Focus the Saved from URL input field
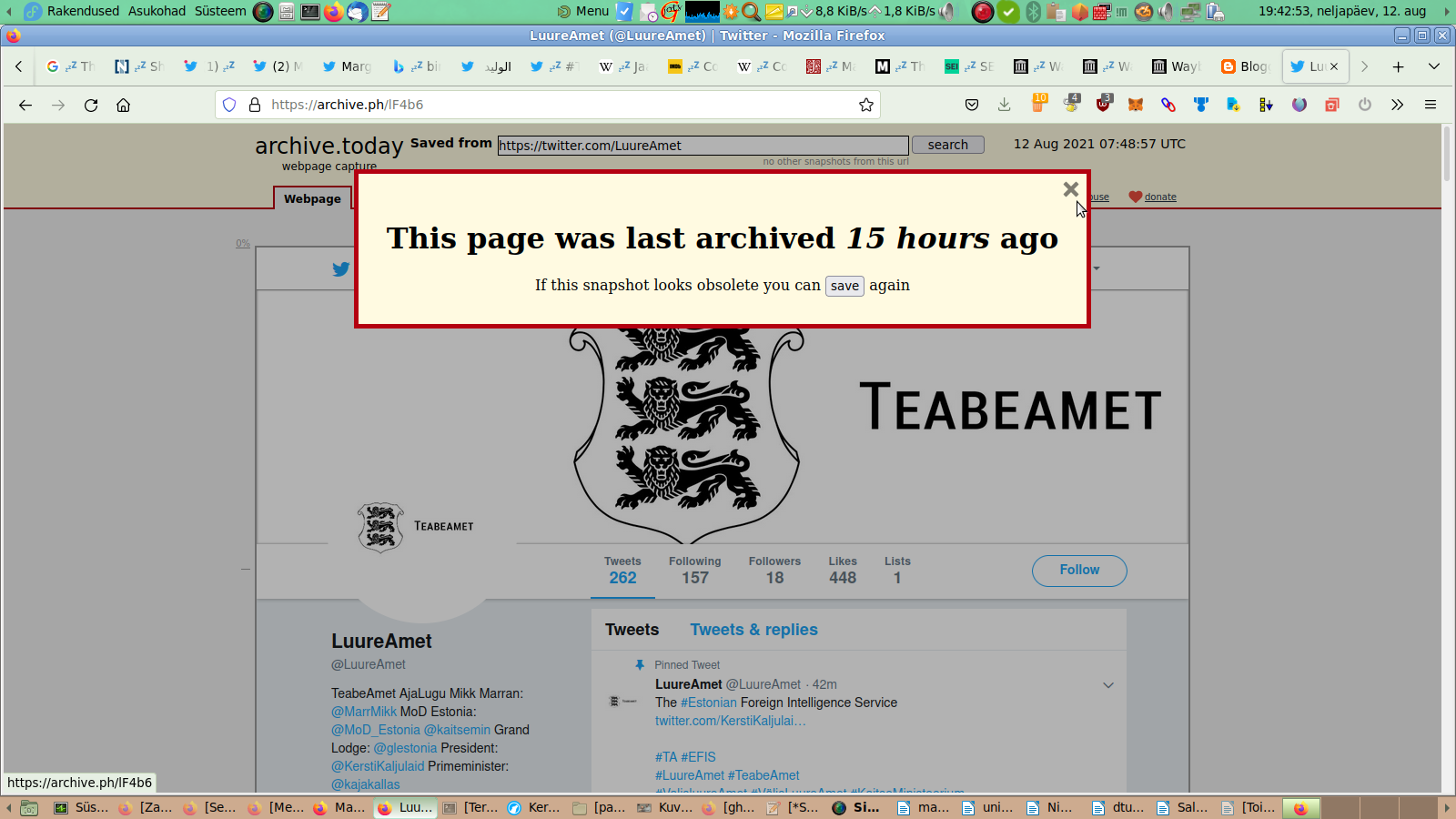Screen dimensions: 1456x819 (x=703, y=146)
